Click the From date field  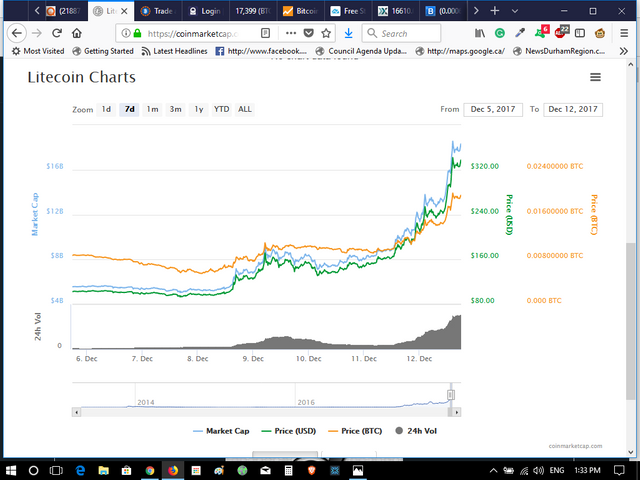tap(493, 109)
